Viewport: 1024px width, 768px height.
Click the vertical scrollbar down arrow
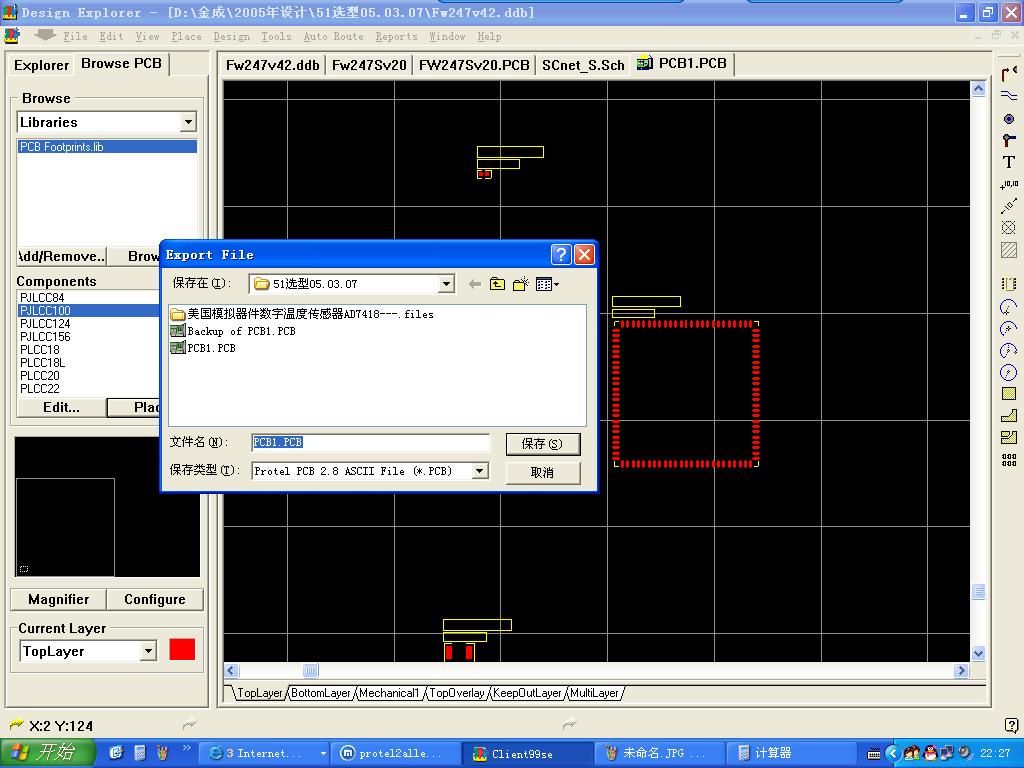pyautogui.click(x=978, y=653)
